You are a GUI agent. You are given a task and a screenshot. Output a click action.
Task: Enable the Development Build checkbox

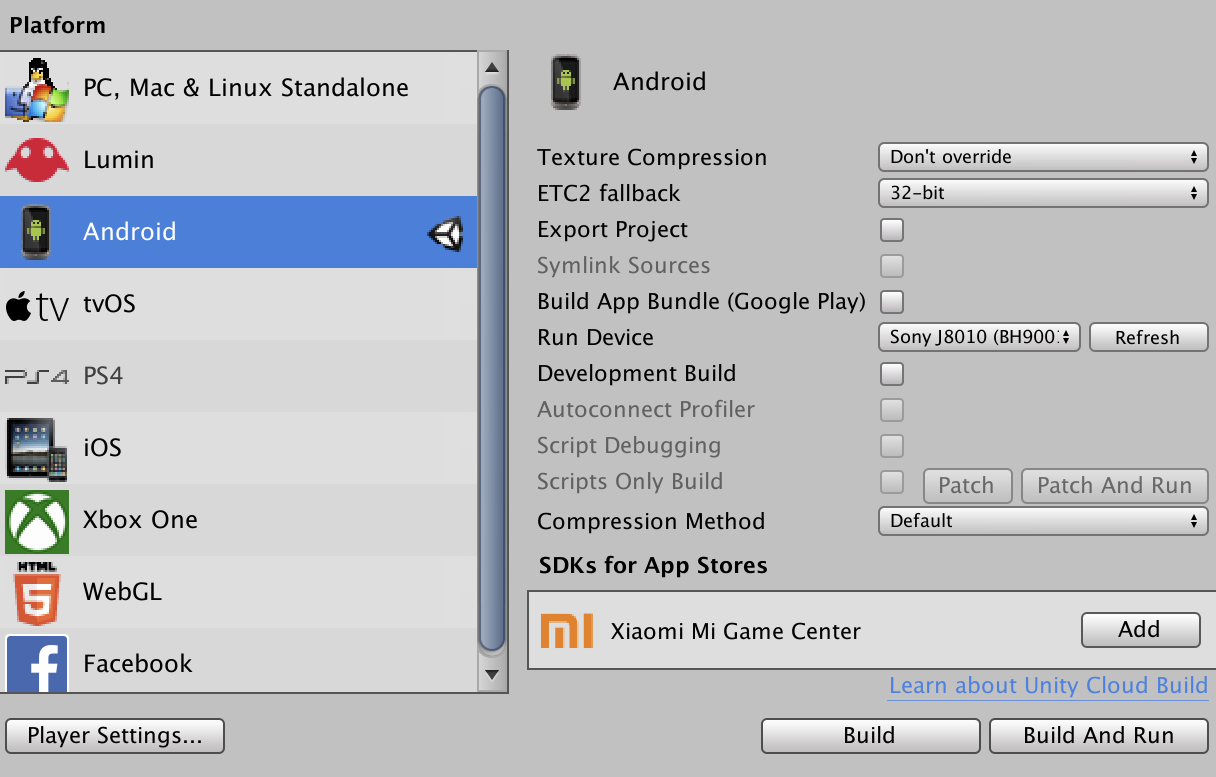(891, 374)
